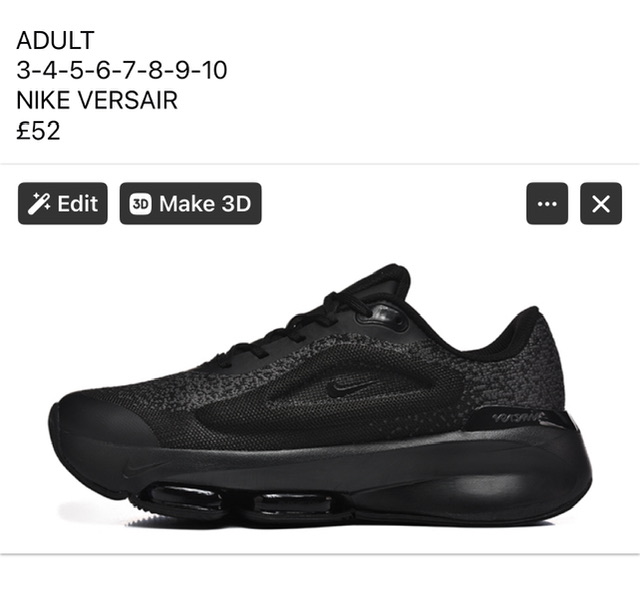
Task: Click the magic wand icon in Edit
Action: (39, 204)
